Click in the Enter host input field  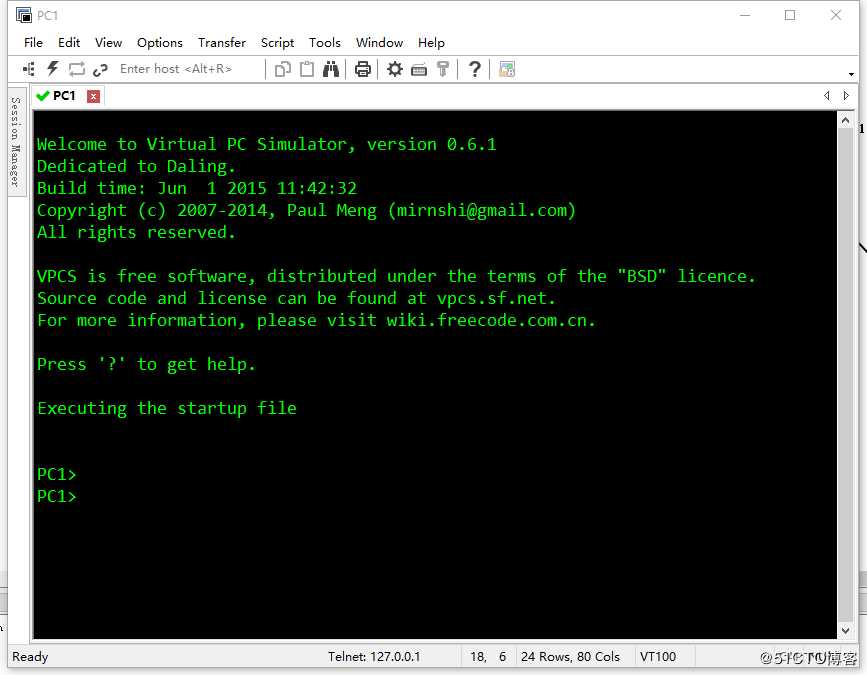point(188,69)
